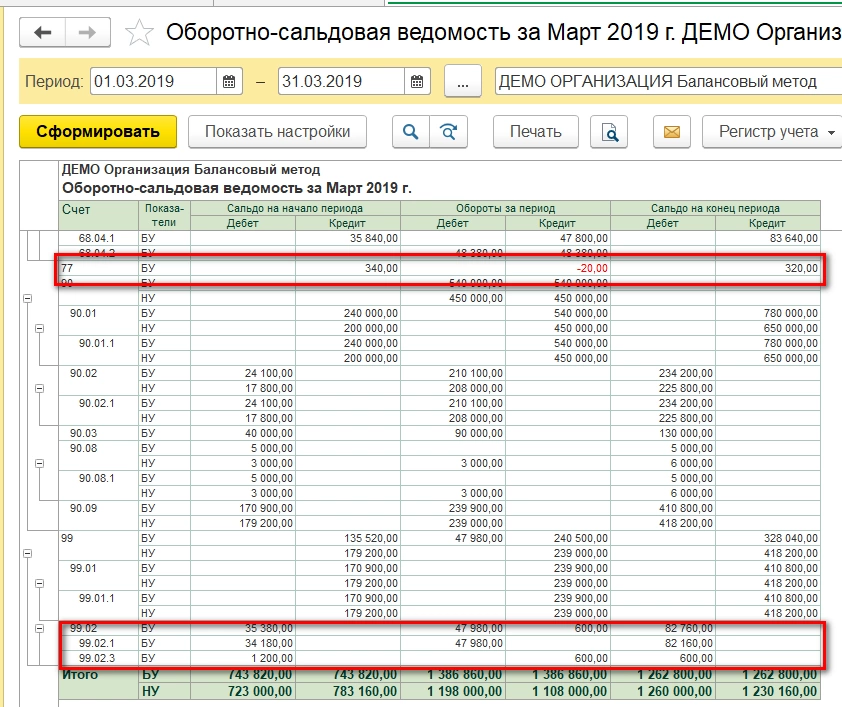Collapse the account 90.01 subgroup
The image size is (842, 707).
pyautogui.click(x=40, y=328)
